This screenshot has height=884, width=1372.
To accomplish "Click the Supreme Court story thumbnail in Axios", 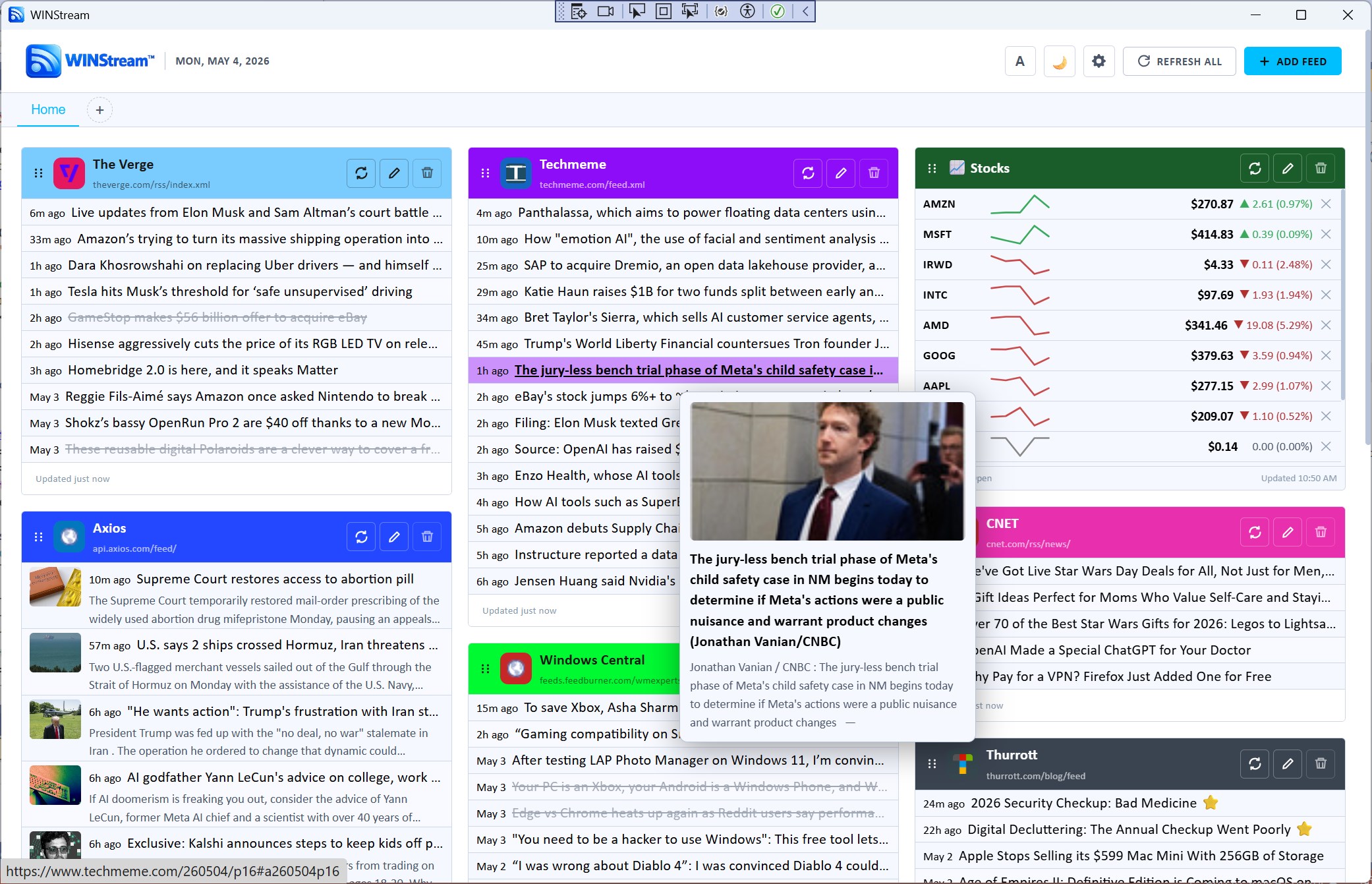I will coord(55,587).
